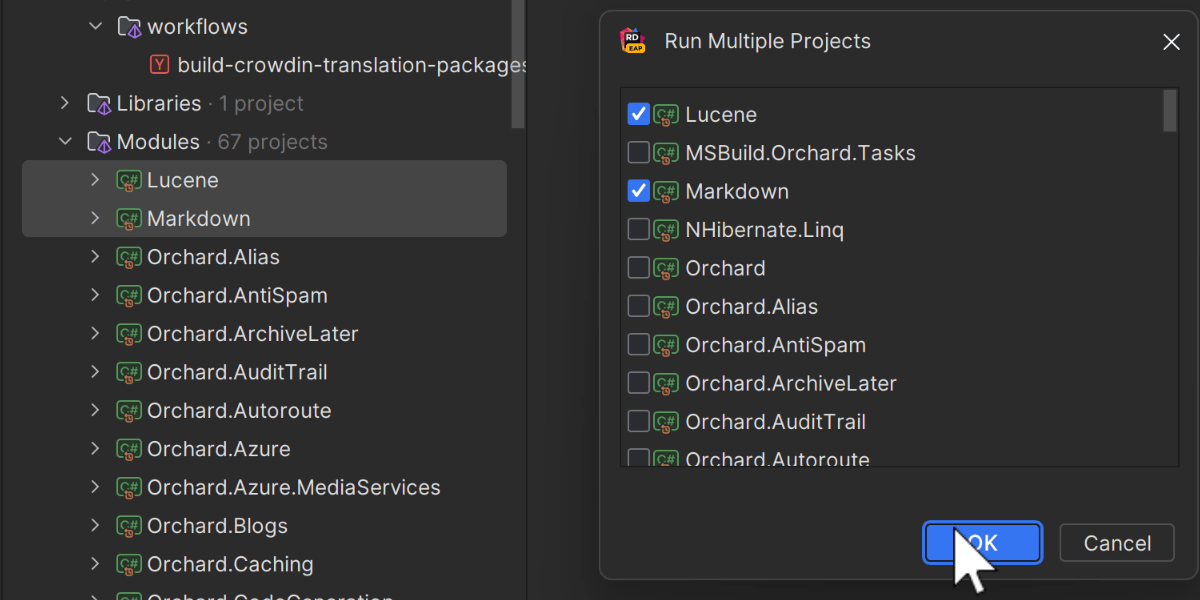Image resolution: width=1200 pixels, height=600 pixels.
Task: Click the project list vertical scrollbar thumb
Action: (x=1169, y=111)
